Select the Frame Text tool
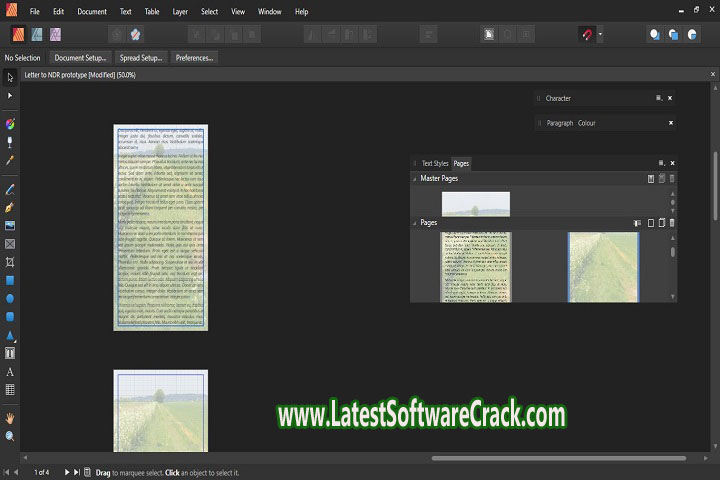 10,353
